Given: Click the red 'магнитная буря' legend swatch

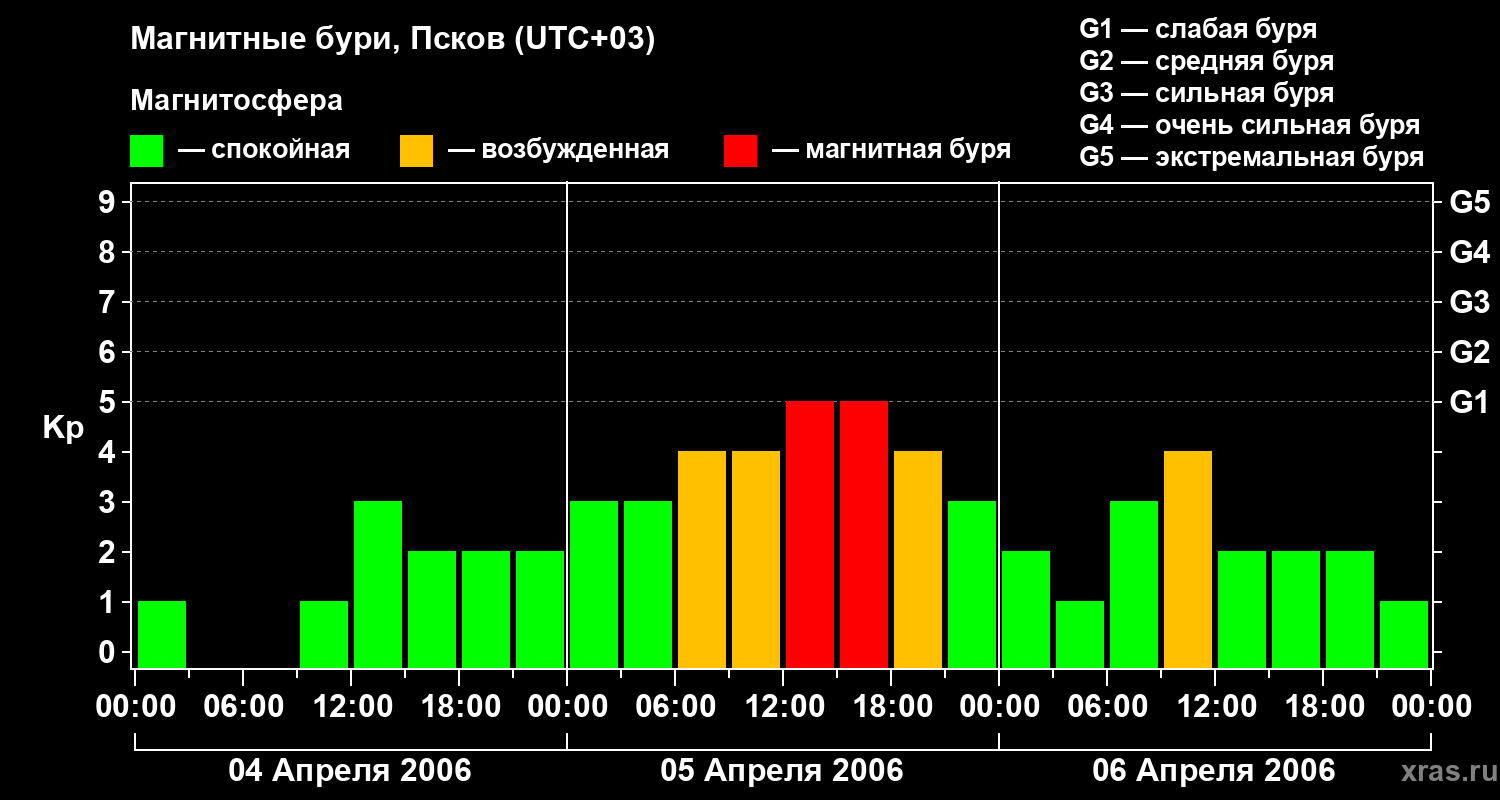Looking at the screenshot, I should (740, 151).
